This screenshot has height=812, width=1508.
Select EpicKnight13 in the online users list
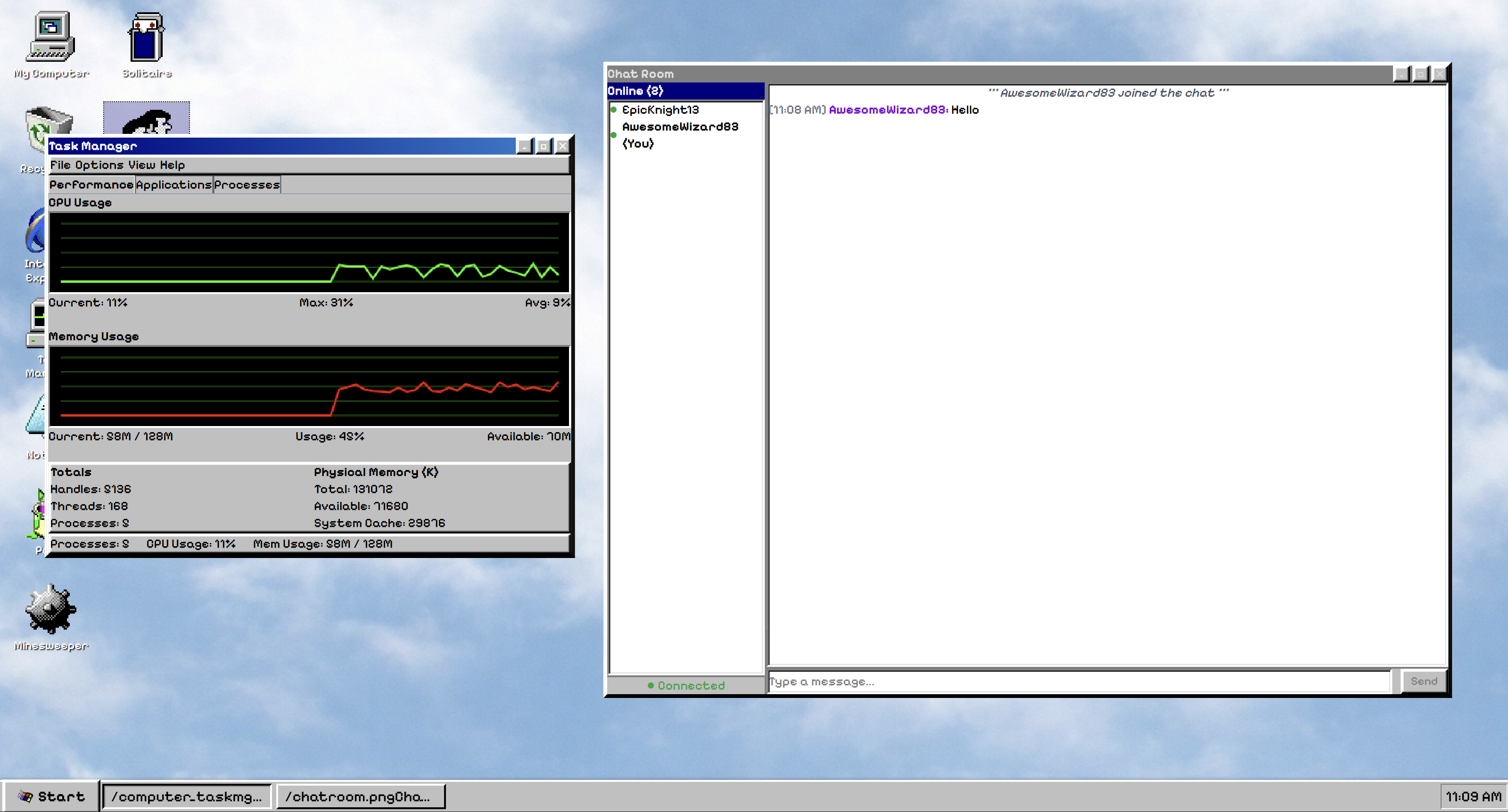(x=660, y=110)
